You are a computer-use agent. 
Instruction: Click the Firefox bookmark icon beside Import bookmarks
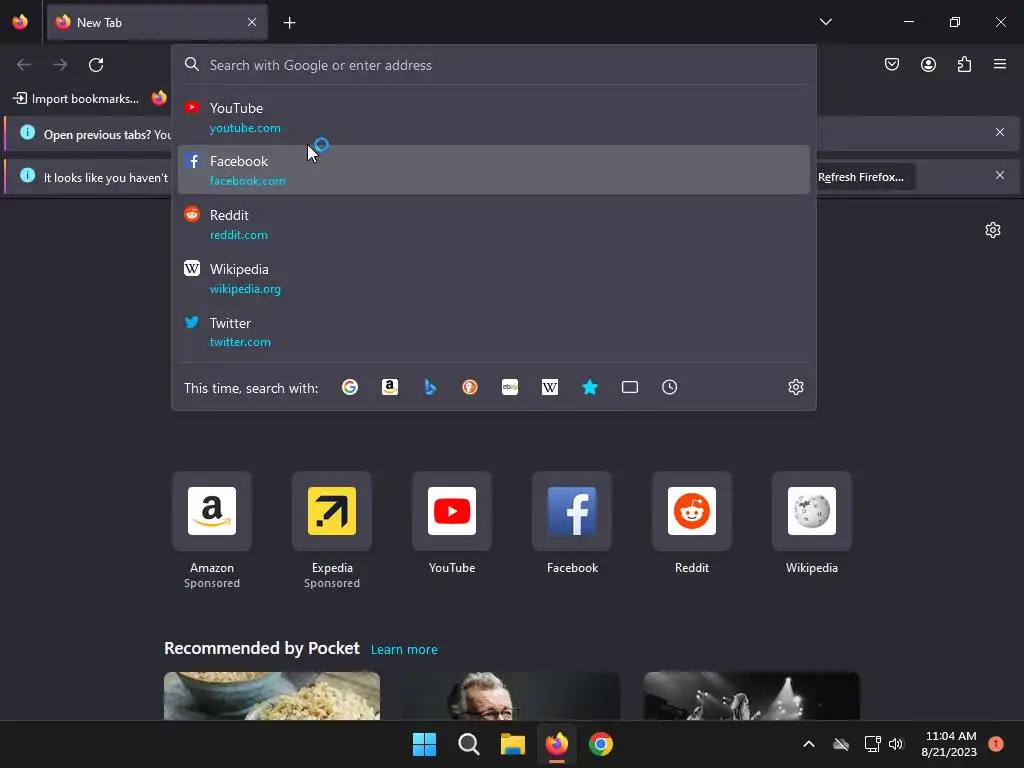pos(159,99)
